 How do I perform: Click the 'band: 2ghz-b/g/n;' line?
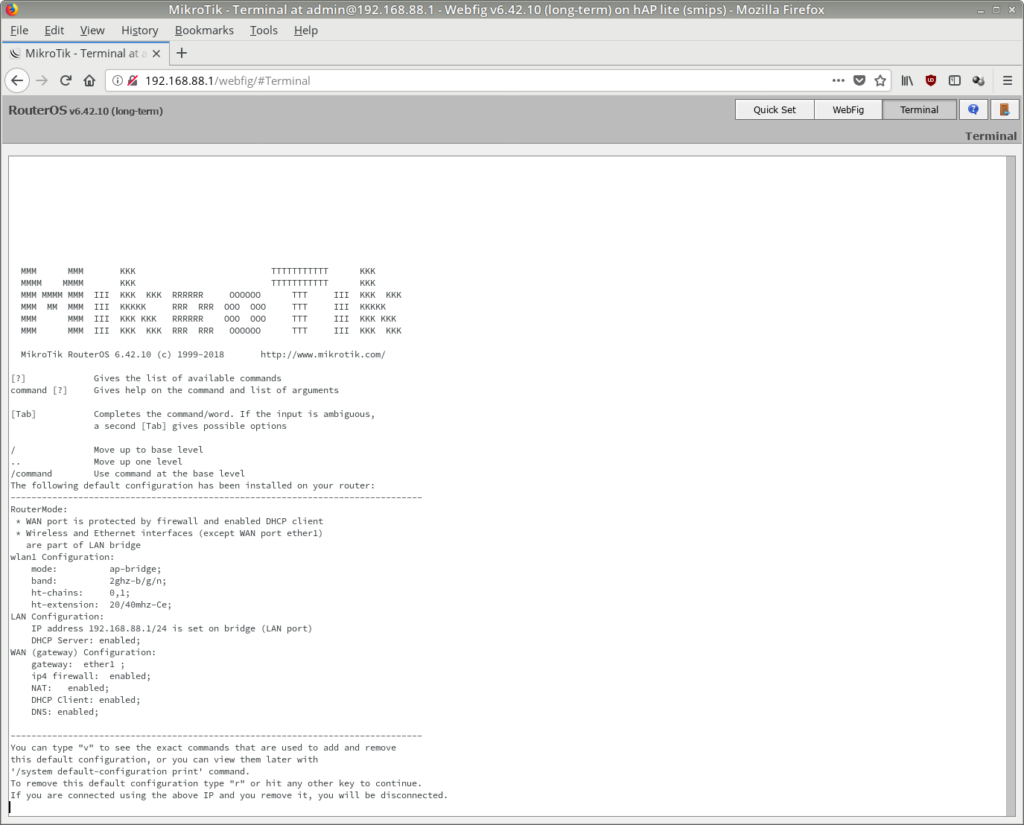99,581
